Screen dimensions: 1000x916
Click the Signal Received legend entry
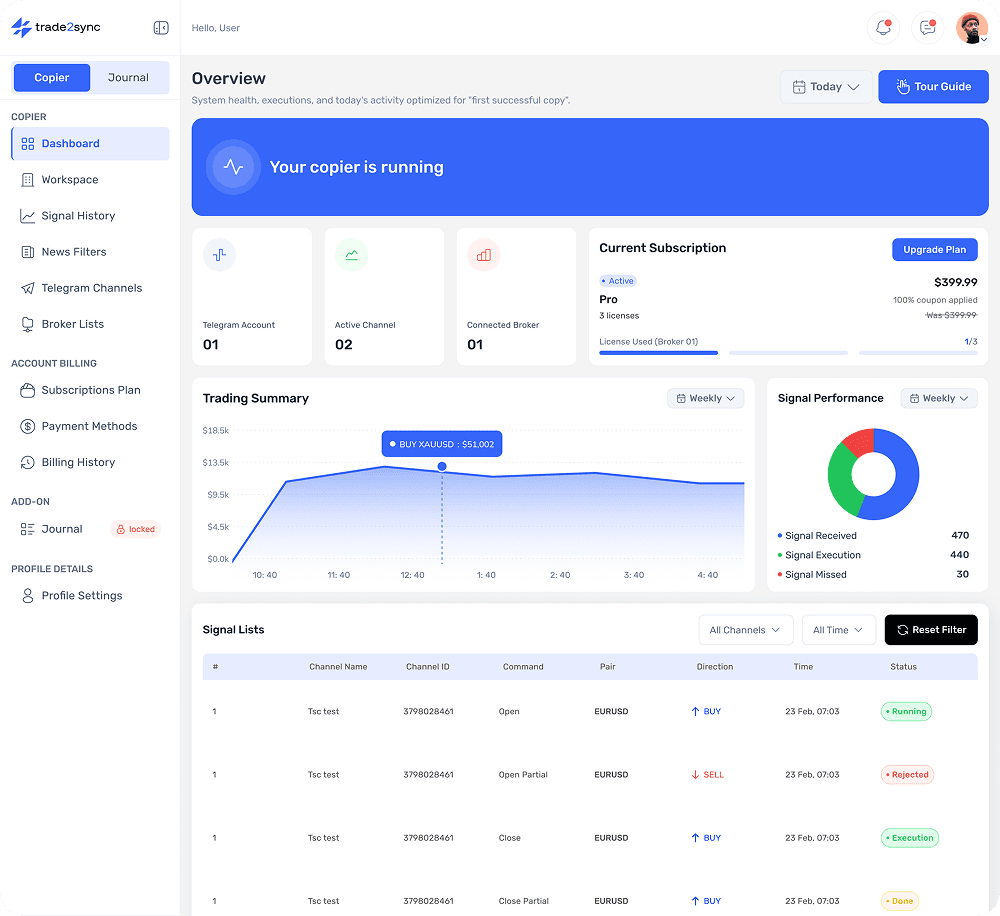873,536
